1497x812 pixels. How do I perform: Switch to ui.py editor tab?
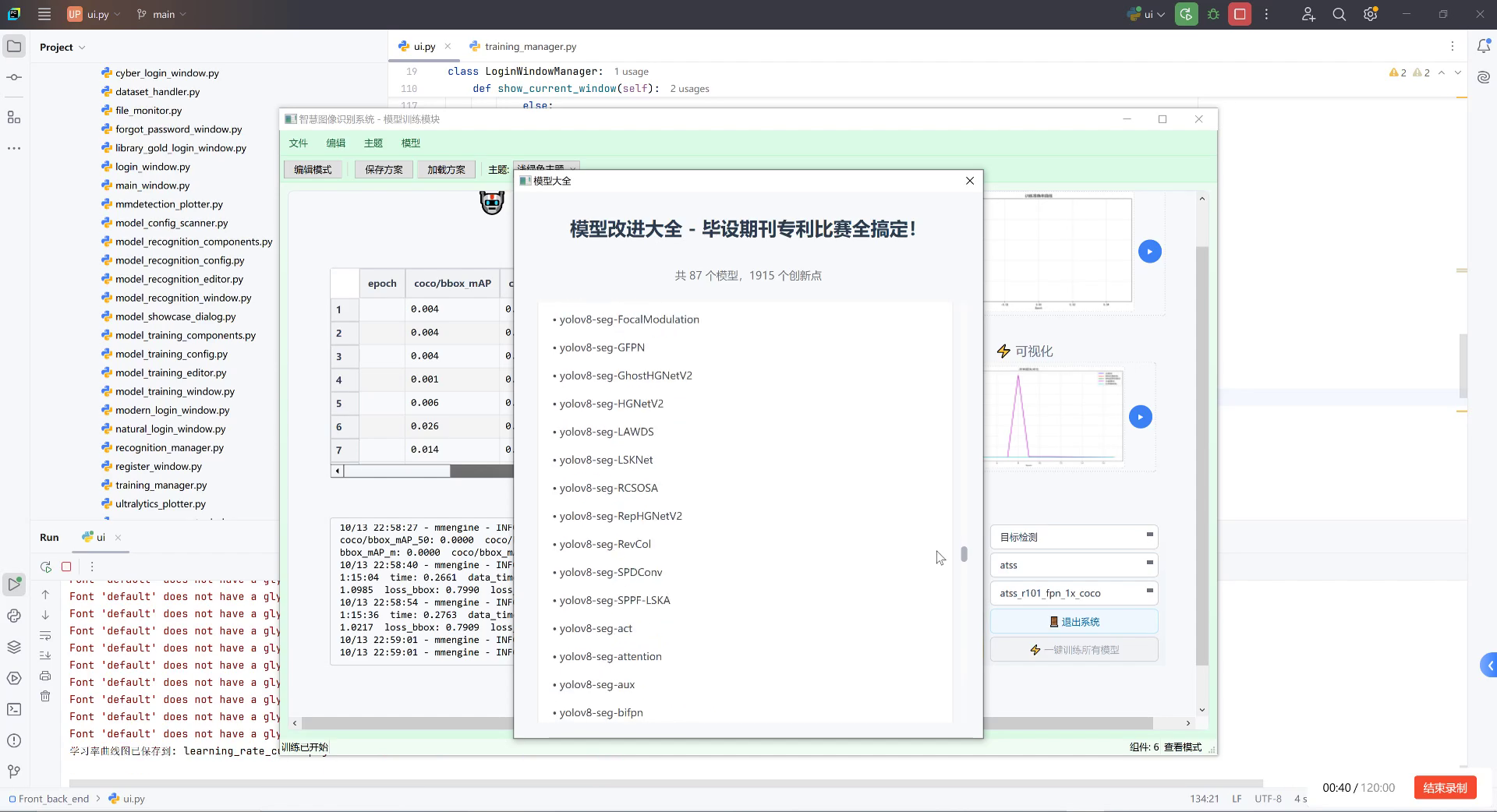point(424,47)
